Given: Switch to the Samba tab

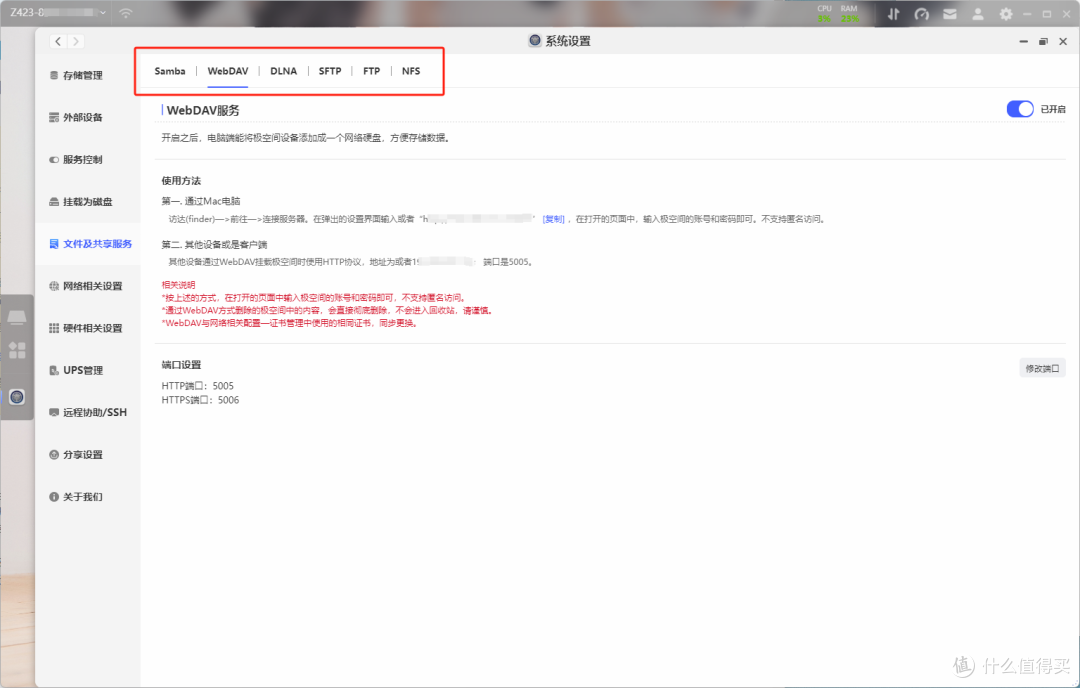Looking at the screenshot, I should (x=169, y=71).
